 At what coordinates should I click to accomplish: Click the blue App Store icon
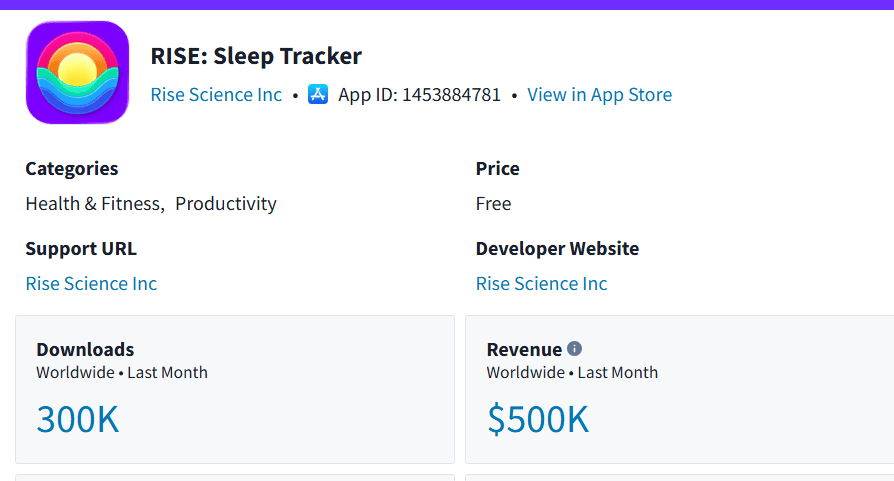[x=318, y=95]
